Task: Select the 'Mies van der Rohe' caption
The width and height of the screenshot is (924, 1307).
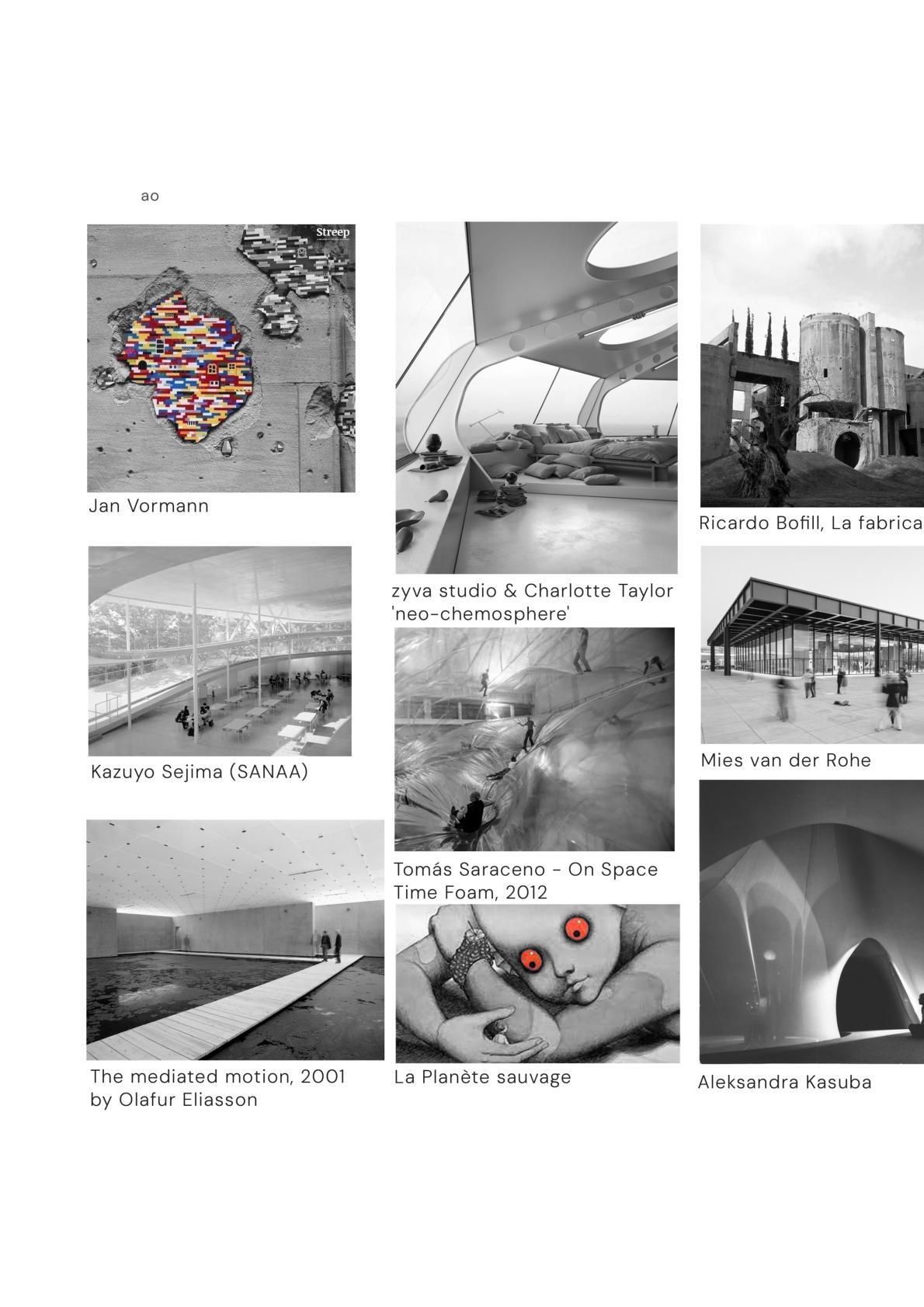Action: [786, 760]
